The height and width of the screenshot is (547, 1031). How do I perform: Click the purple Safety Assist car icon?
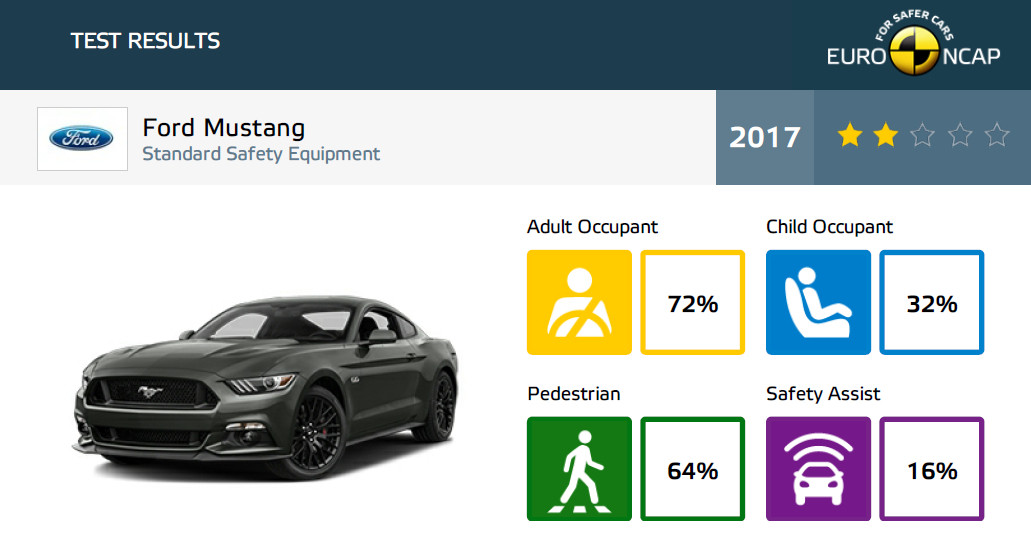[819, 469]
